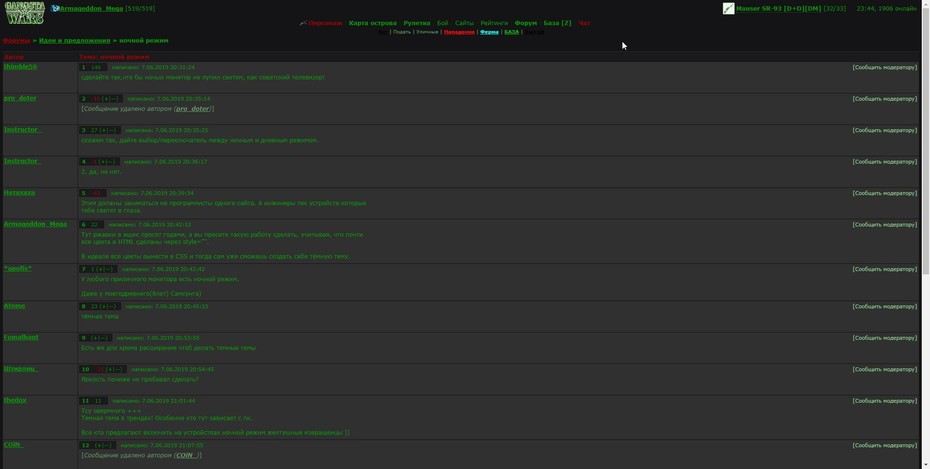Report COiN_ post 12 to moderator
The width and height of the screenshot is (930, 469).
[x=884, y=445]
